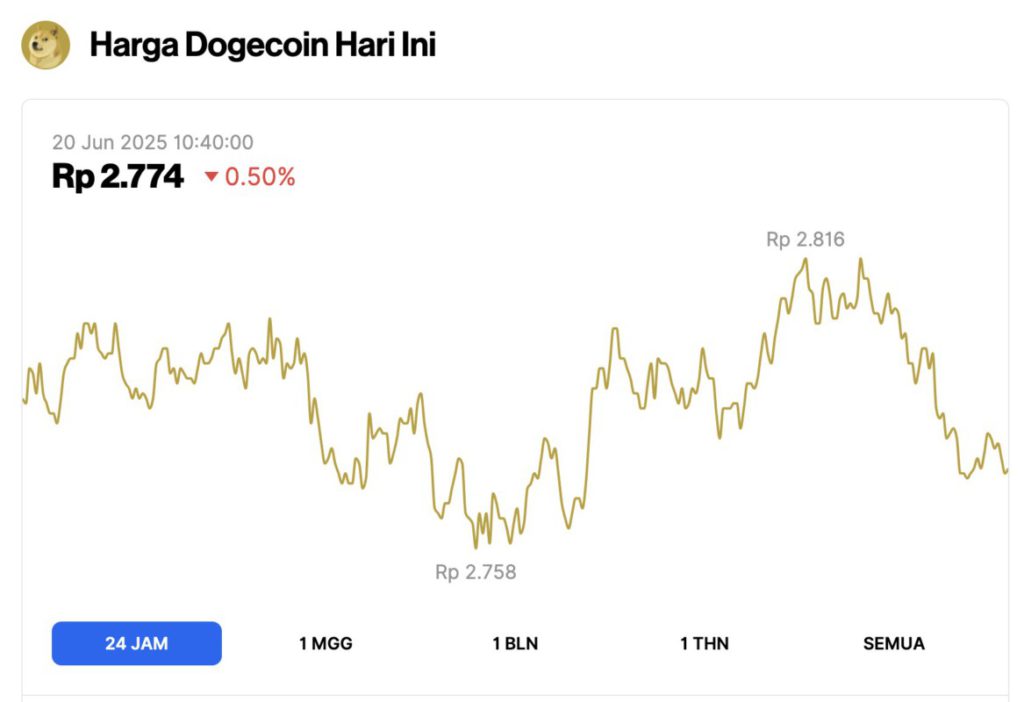This screenshot has width=1024, height=702.
Task: Click the Rp 2.774 current price
Action: click(118, 176)
